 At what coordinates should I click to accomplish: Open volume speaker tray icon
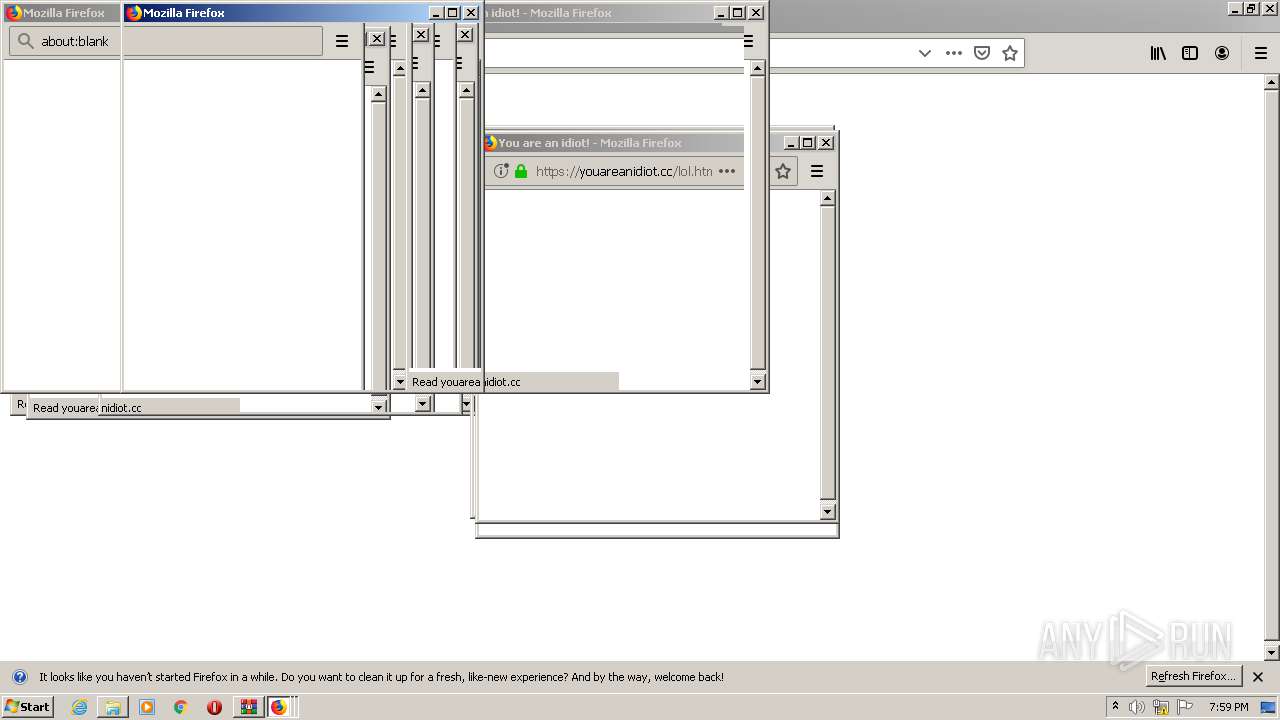tap(1137, 707)
